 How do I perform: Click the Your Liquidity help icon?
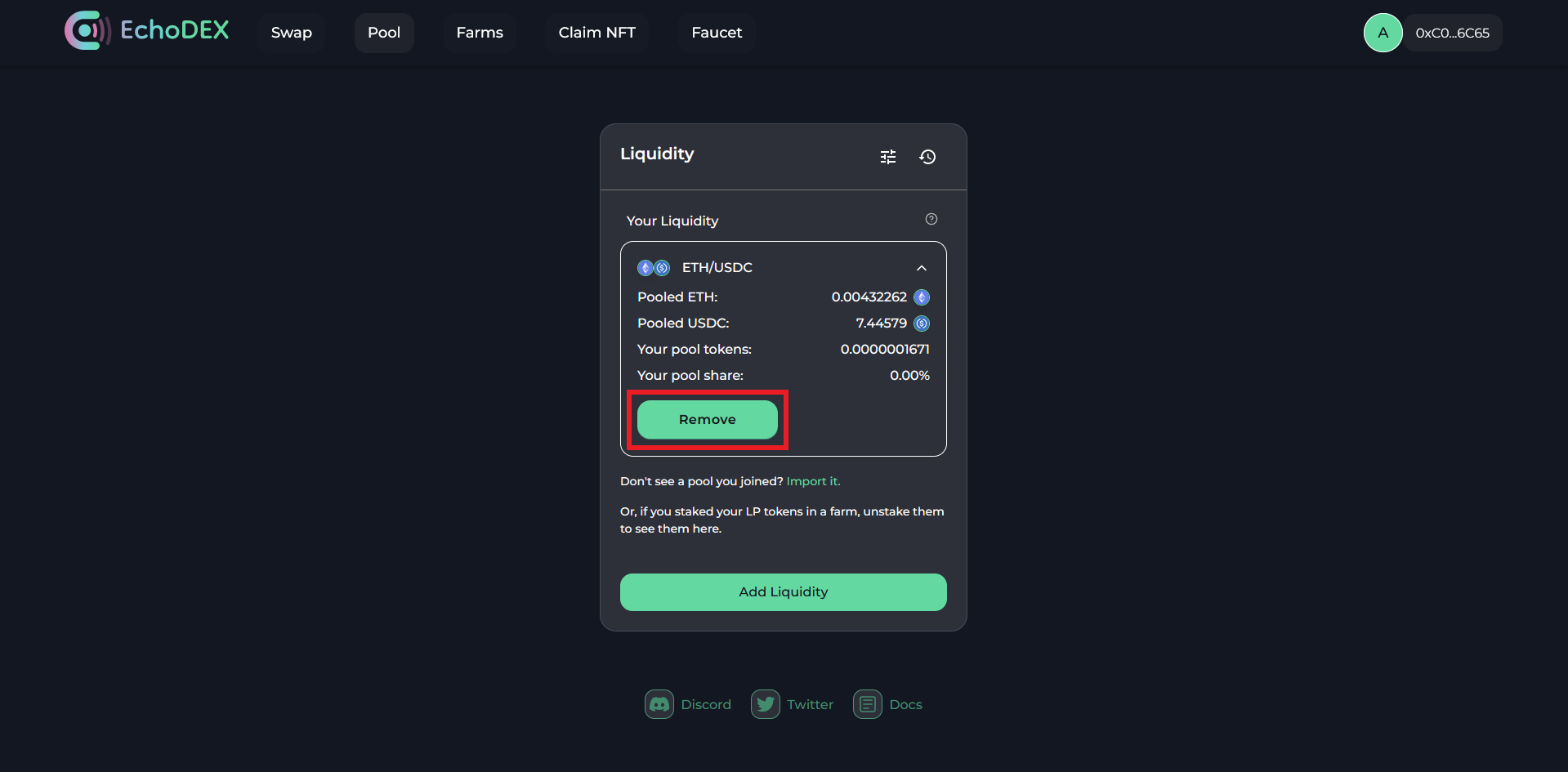[x=931, y=219]
